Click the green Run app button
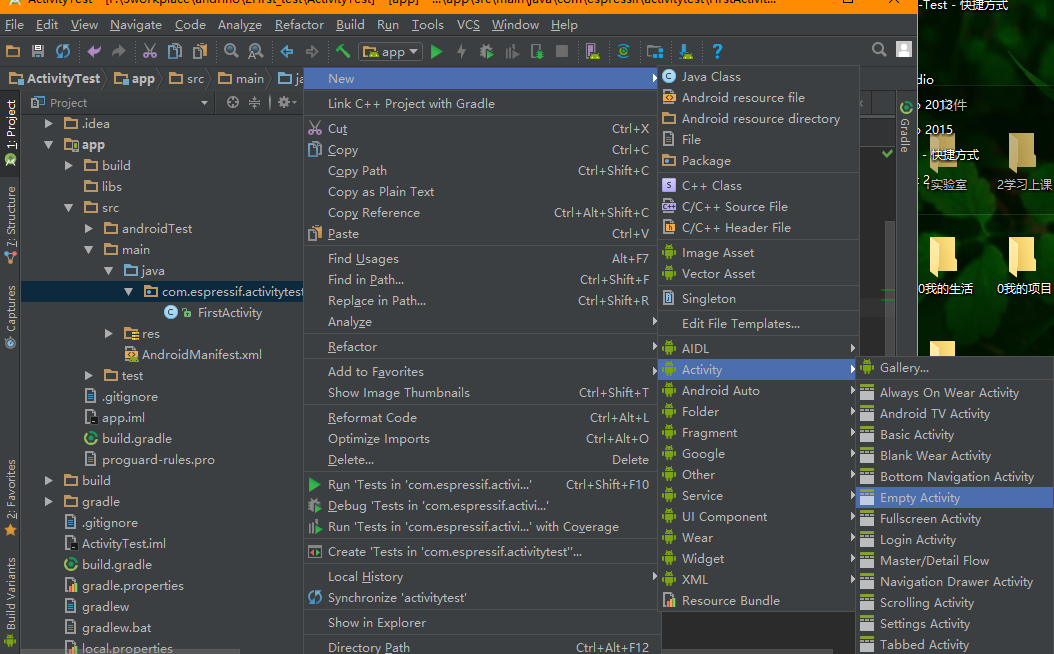 [436, 51]
